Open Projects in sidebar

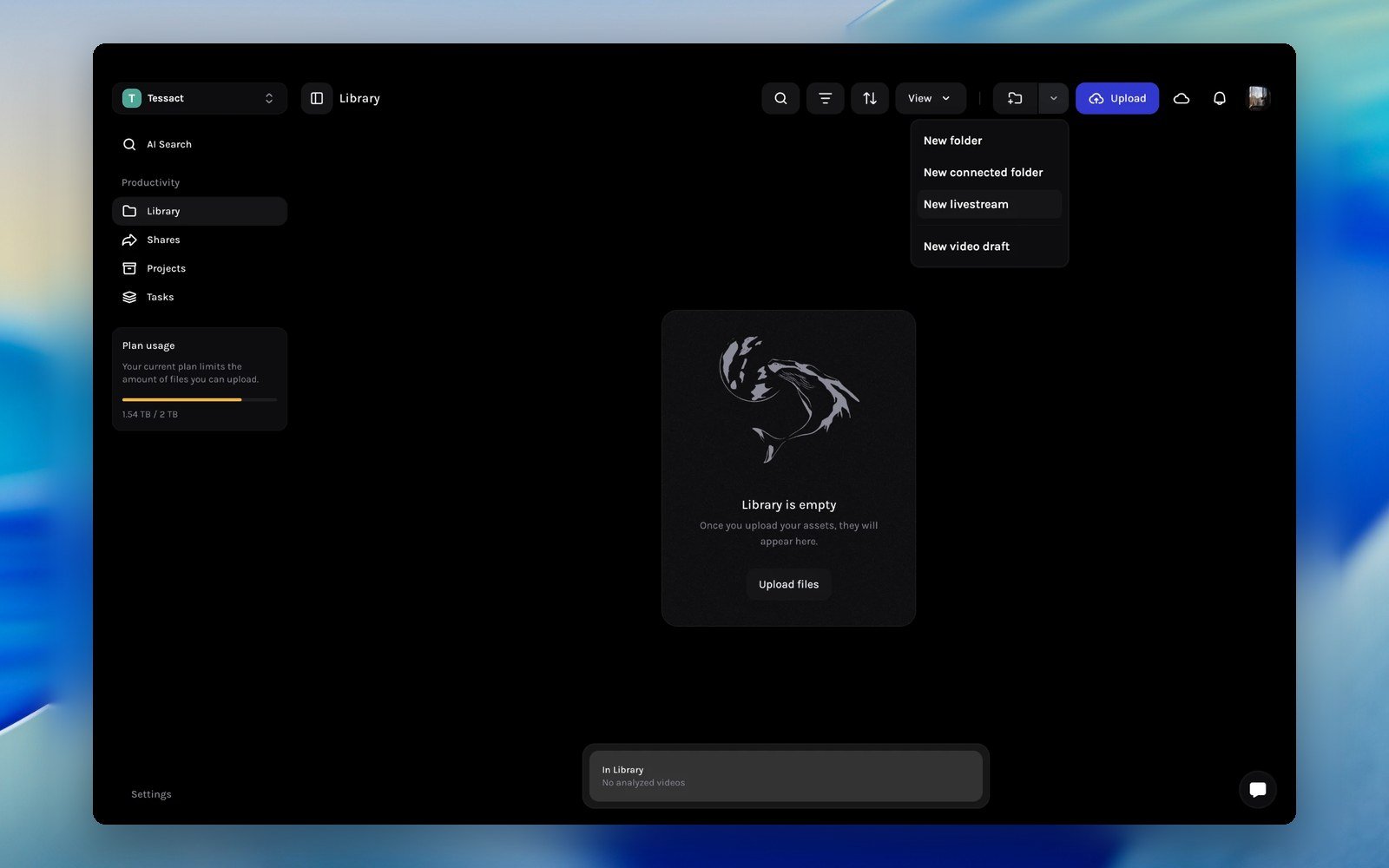[x=199, y=268]
